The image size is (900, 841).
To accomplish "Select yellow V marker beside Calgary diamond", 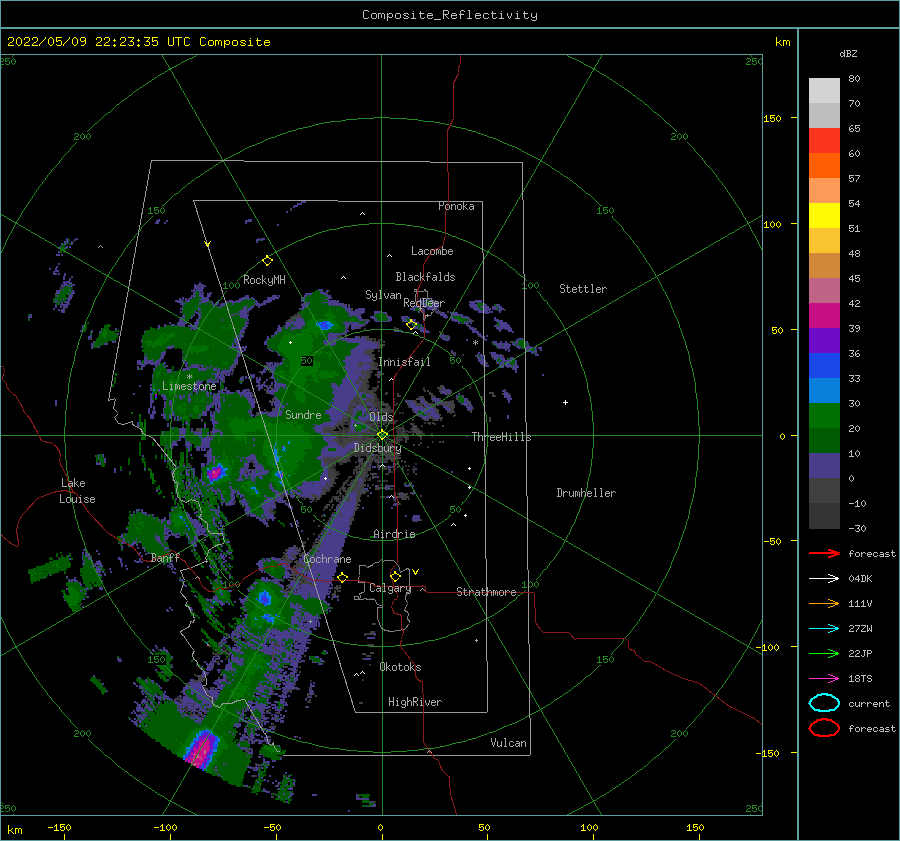I will (415, 572).
